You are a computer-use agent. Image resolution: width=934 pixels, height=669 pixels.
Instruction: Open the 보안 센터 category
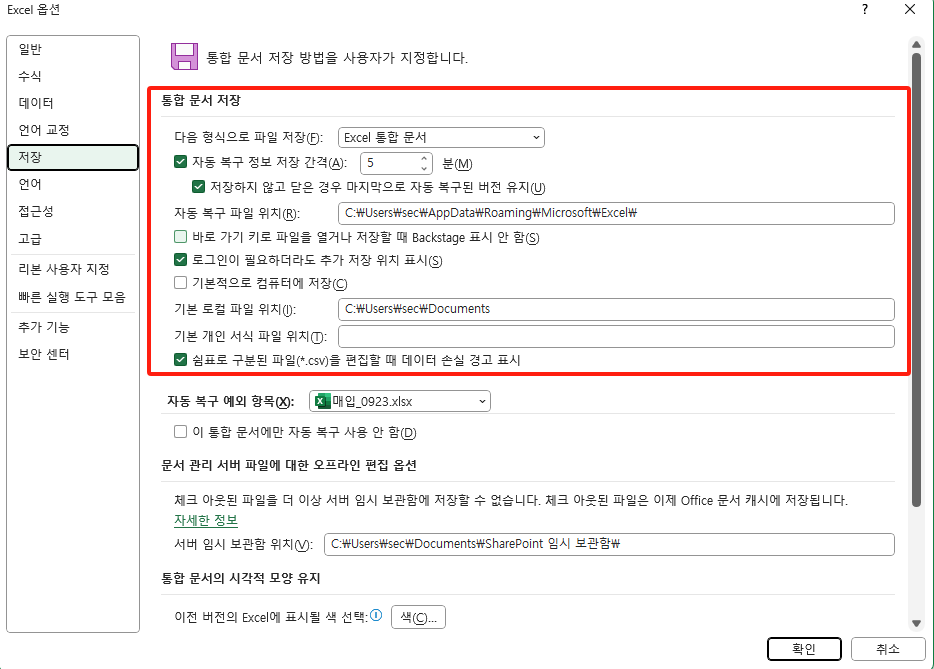tap(73, 354)
